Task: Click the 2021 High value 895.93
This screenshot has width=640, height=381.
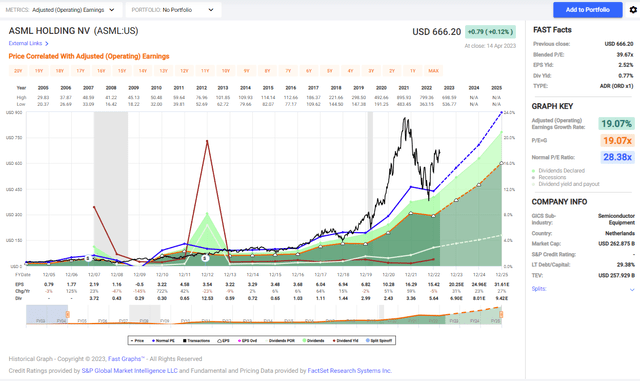Action: pyautogui.click(x=404, y=98)
